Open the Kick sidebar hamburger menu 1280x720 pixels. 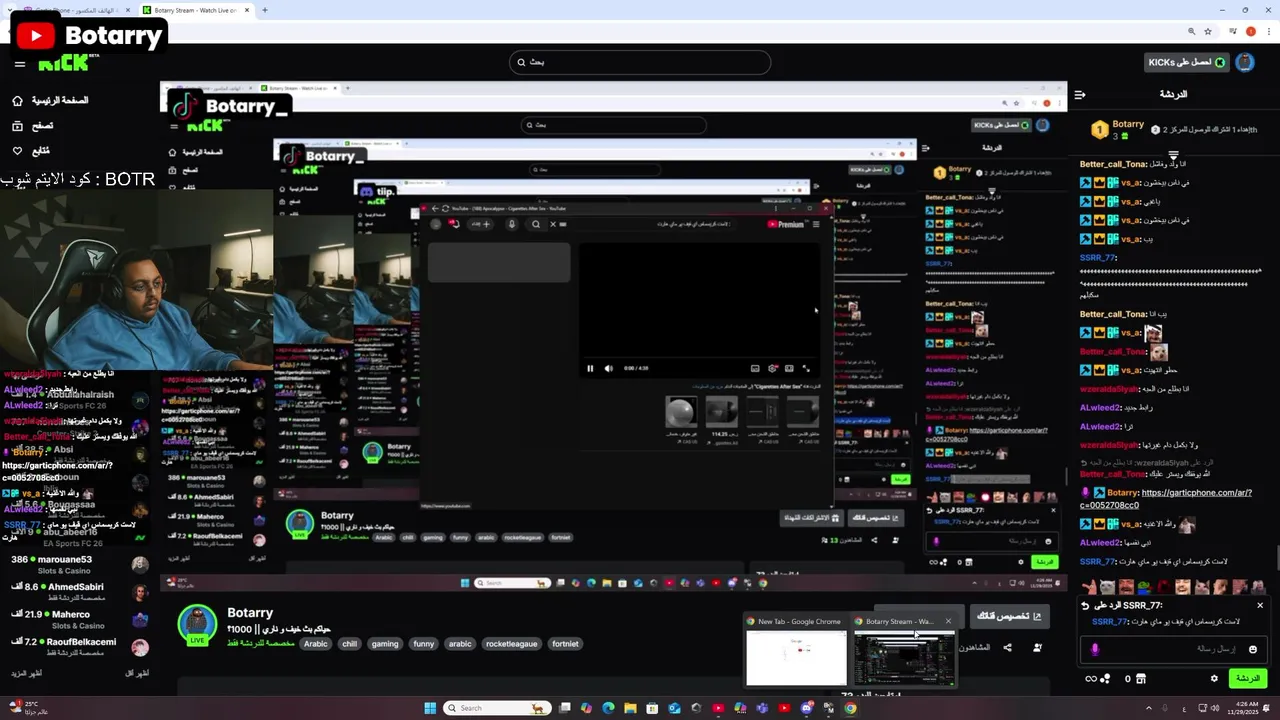(20, 64)
